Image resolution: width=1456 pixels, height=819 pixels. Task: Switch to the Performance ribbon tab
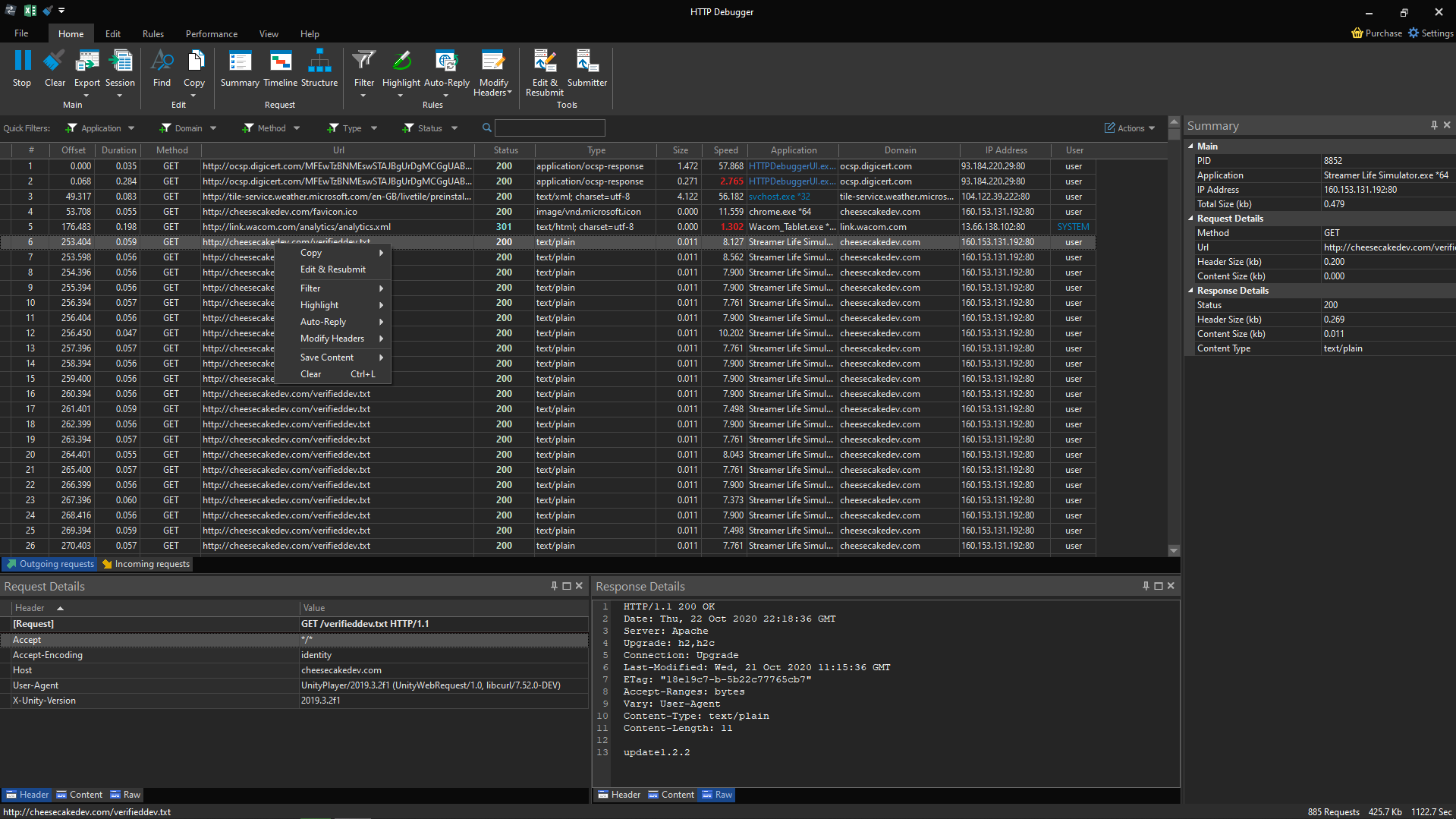212,34
